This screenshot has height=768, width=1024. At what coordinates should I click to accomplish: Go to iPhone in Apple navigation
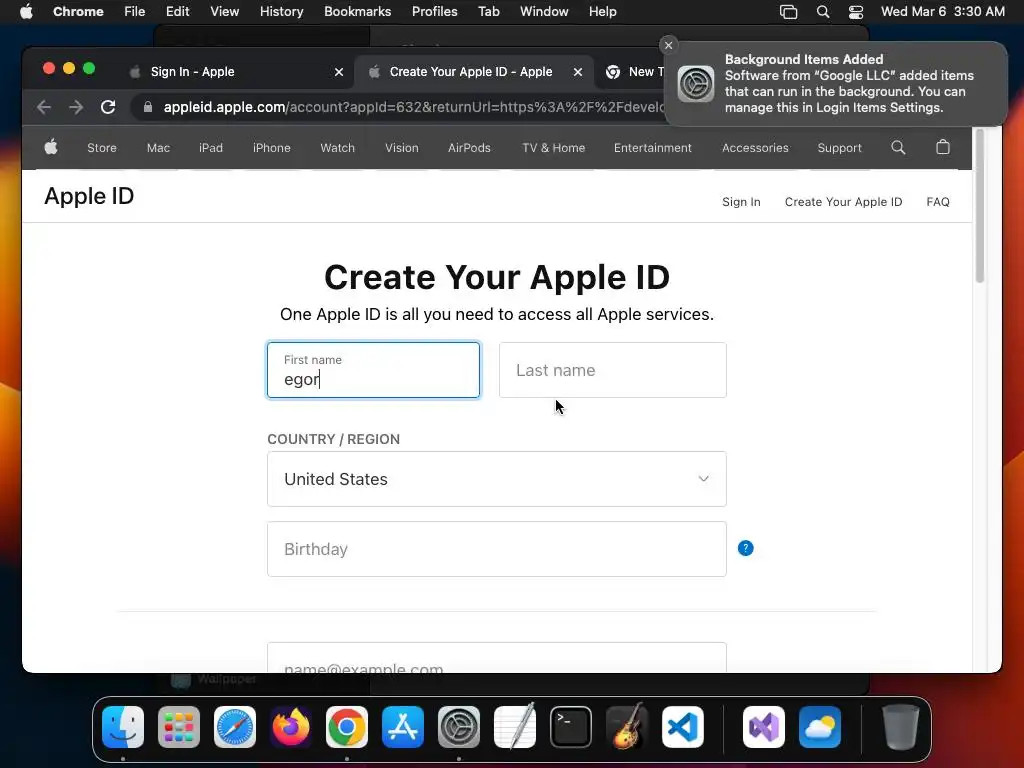tap(272, 148)
